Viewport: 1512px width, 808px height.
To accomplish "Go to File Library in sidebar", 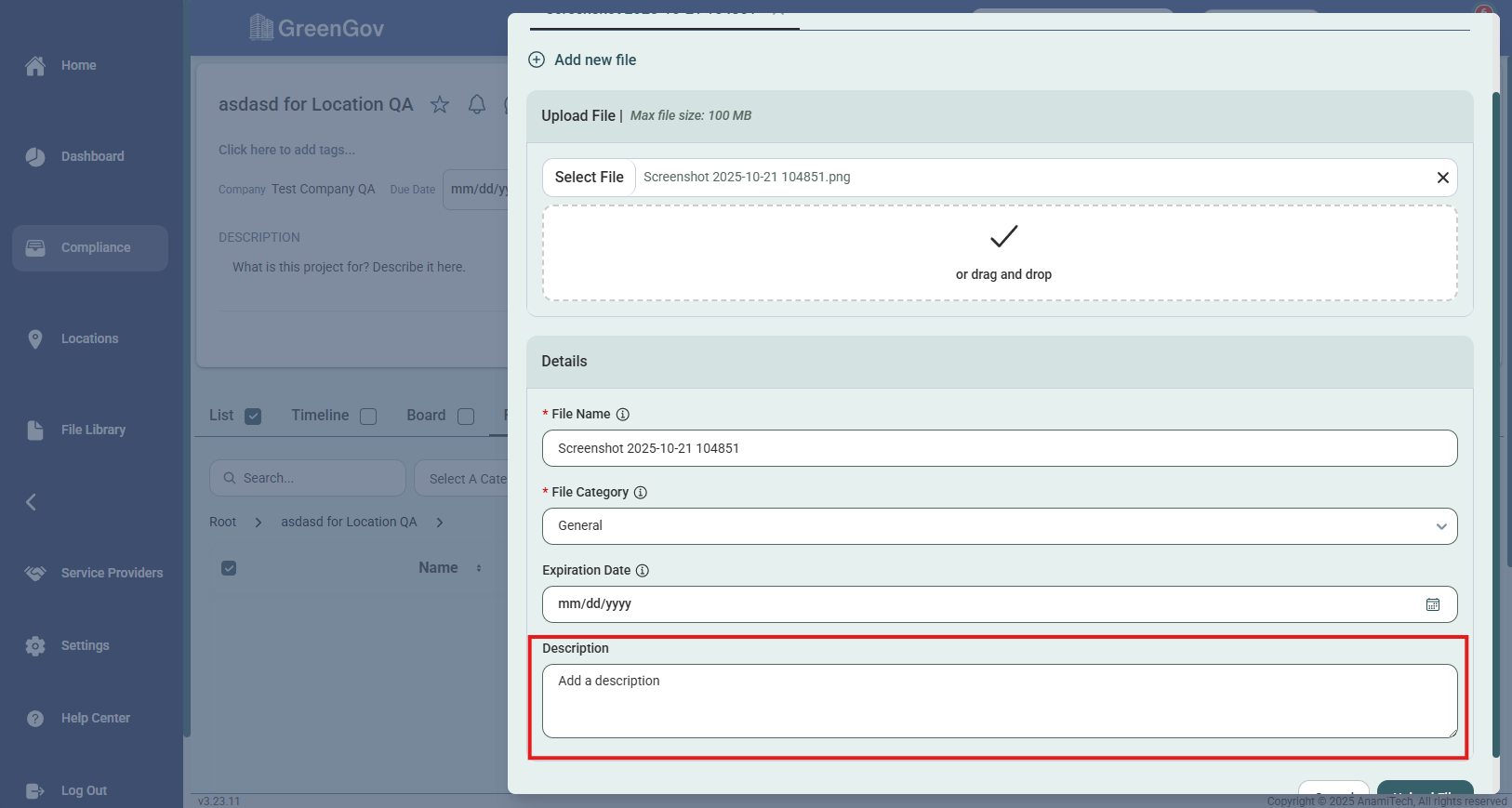I will click(x=93, y=430).
